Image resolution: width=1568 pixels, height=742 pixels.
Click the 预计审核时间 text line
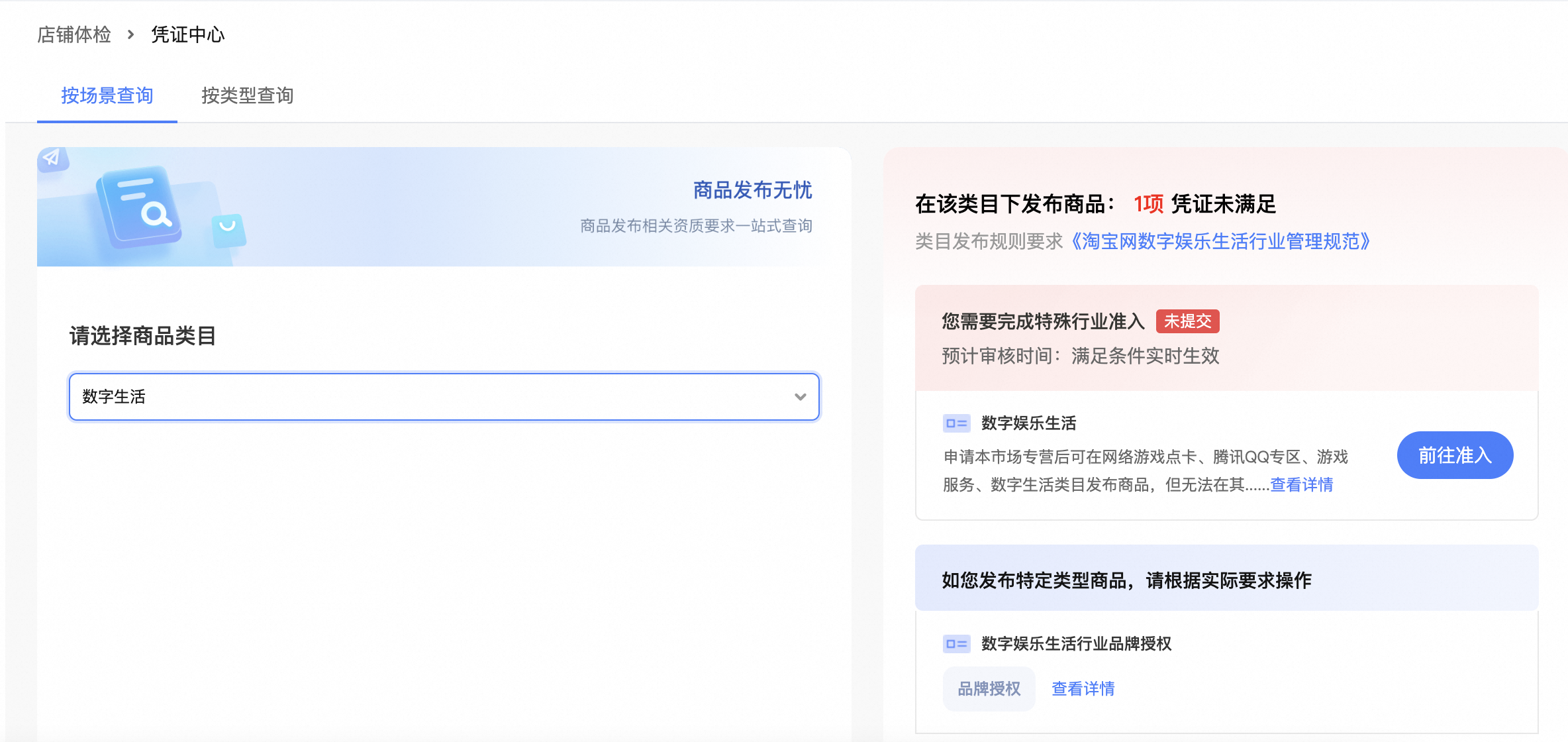(1081, 356)
